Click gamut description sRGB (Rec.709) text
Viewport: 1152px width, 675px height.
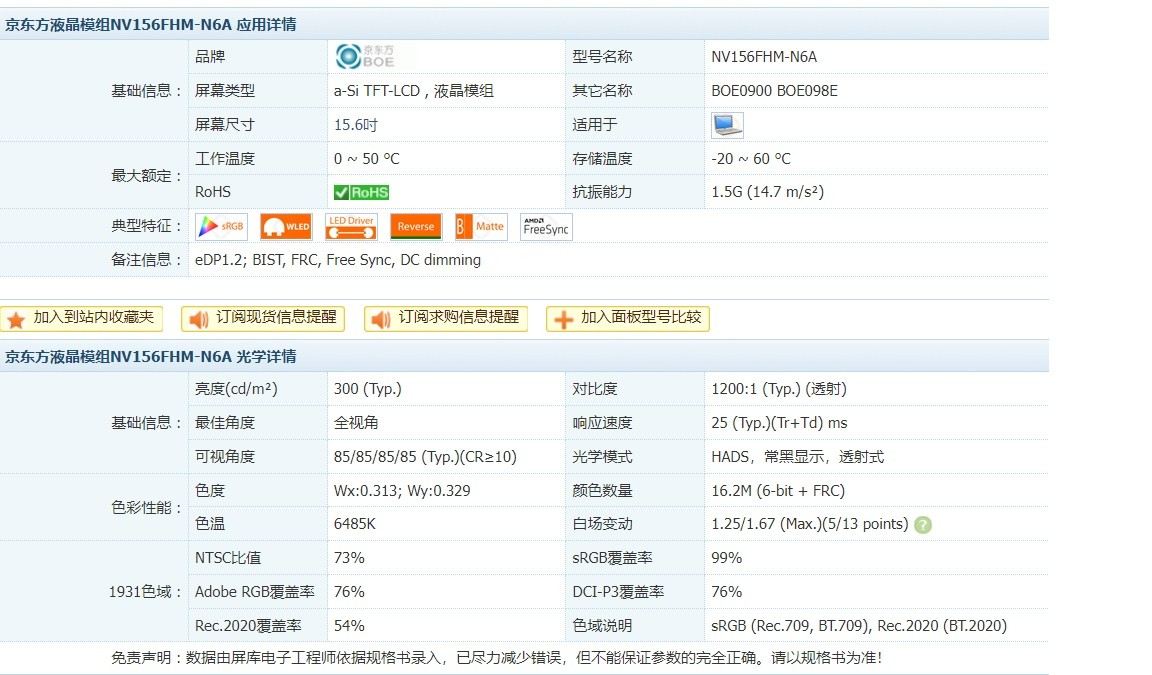pos(859,626)
